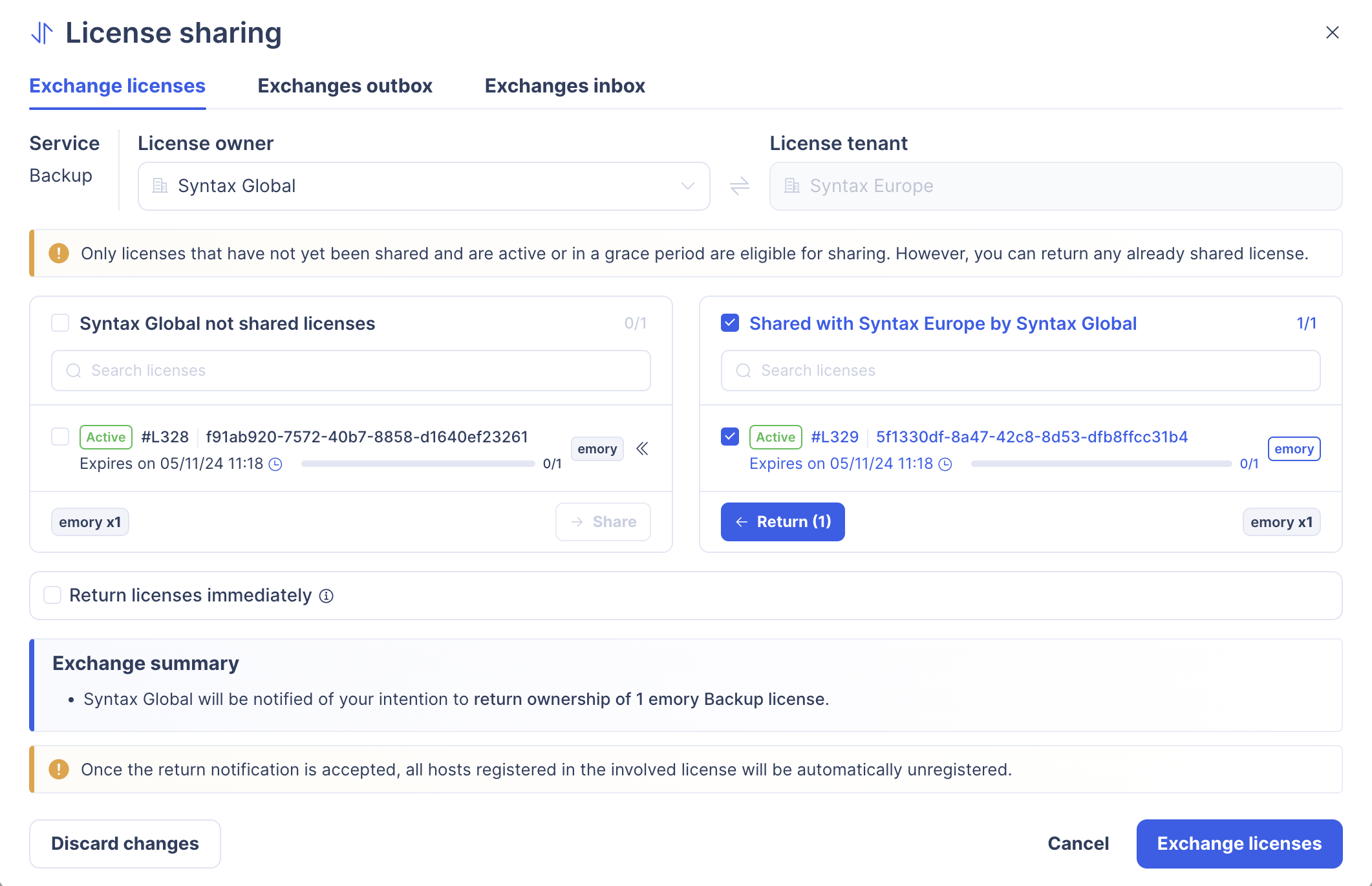Uncheck the L329 shared license checkbox
1372x886 pixels.
[730, 437]
